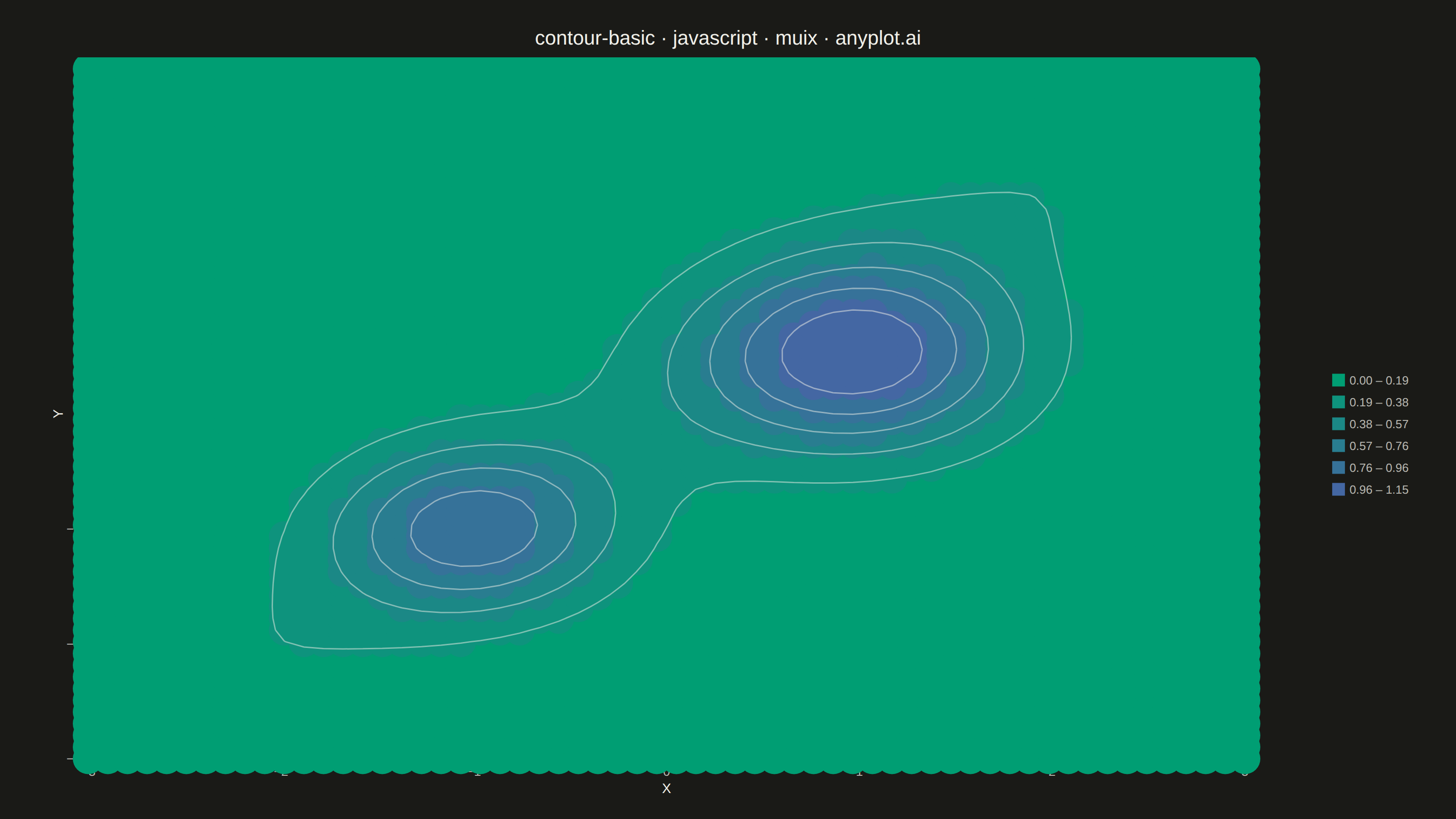Click the 0.76 – 0.96 legend color swatch
1456x819 pixels.
click(1338, 467)
